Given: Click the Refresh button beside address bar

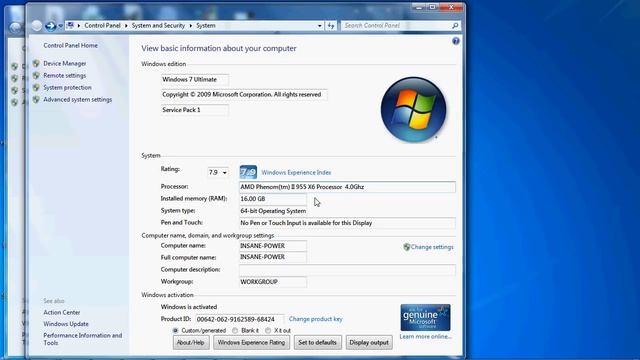Looking at the screenshot, I should 331,26.
